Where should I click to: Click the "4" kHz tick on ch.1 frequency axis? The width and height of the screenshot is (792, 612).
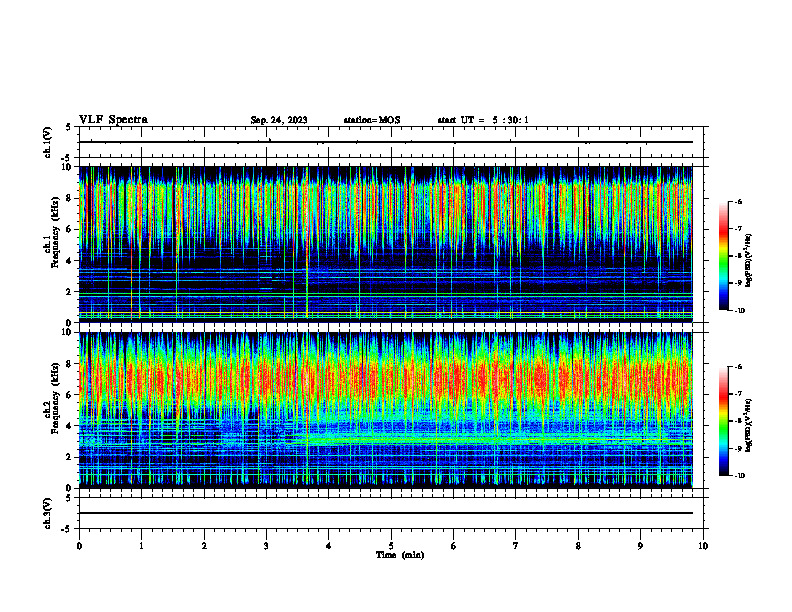70,261
